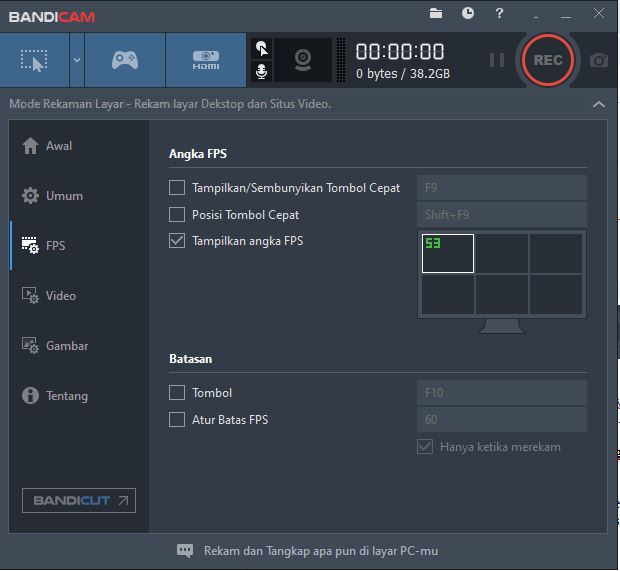Open the output folder icon
The width and height of the screenshot is (620, 571).
point(436,13)
